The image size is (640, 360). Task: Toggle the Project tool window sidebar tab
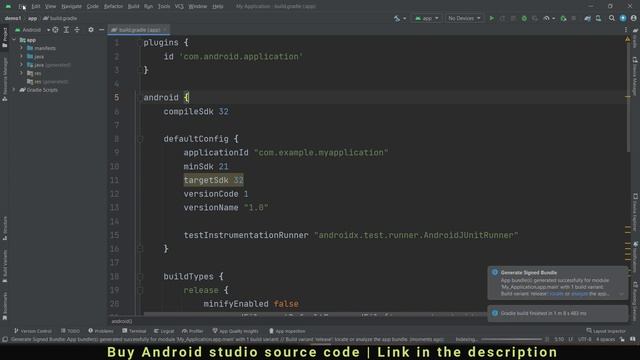5,38
